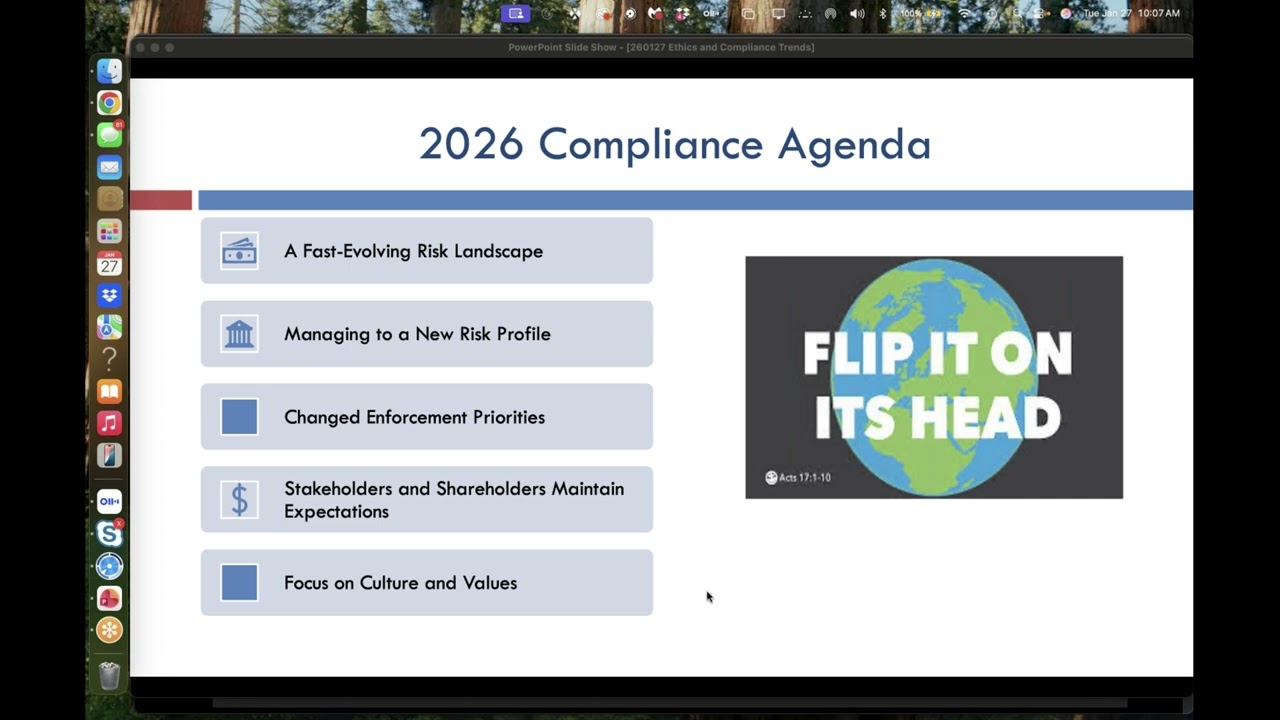Select 'Stakeholders and Shareholders Maintain Expectations' item
This screenshot has height=720, width=1280.
(427, 500)
